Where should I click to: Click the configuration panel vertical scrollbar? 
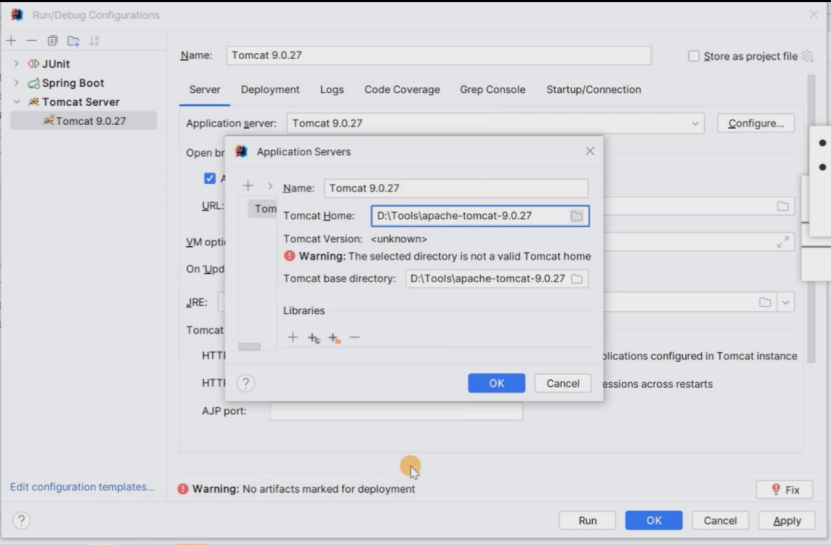(811, 218)
